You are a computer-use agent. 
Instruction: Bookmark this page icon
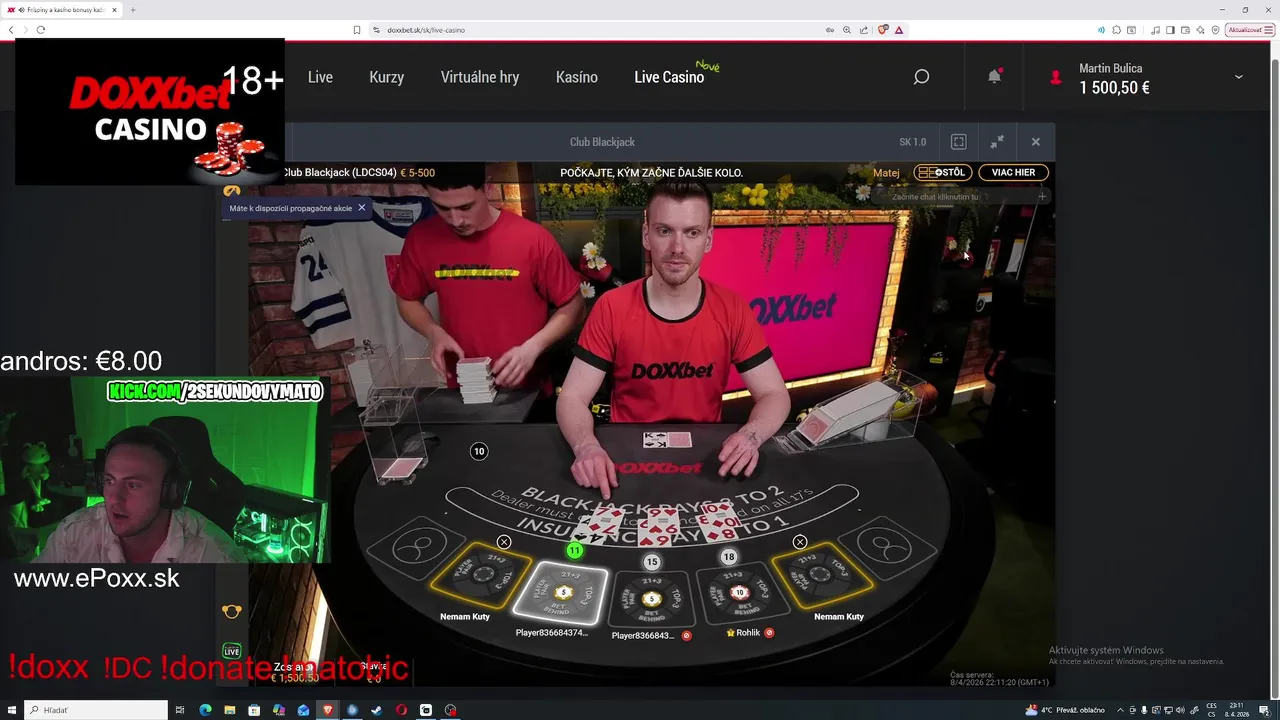point(357,30)
